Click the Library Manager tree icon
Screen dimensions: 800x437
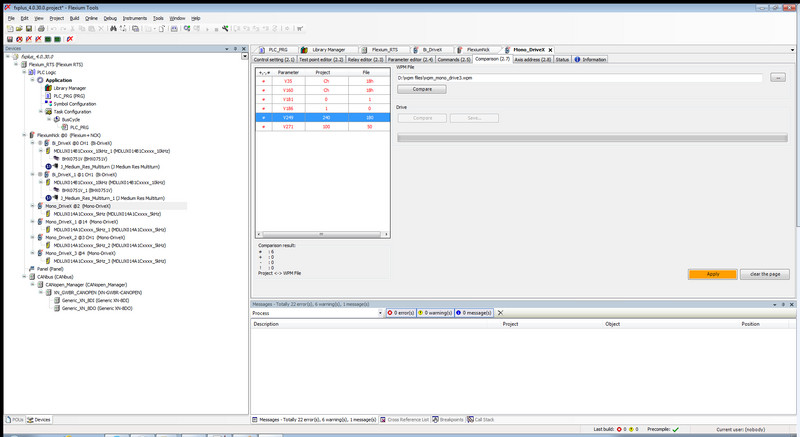click(48, 88)
